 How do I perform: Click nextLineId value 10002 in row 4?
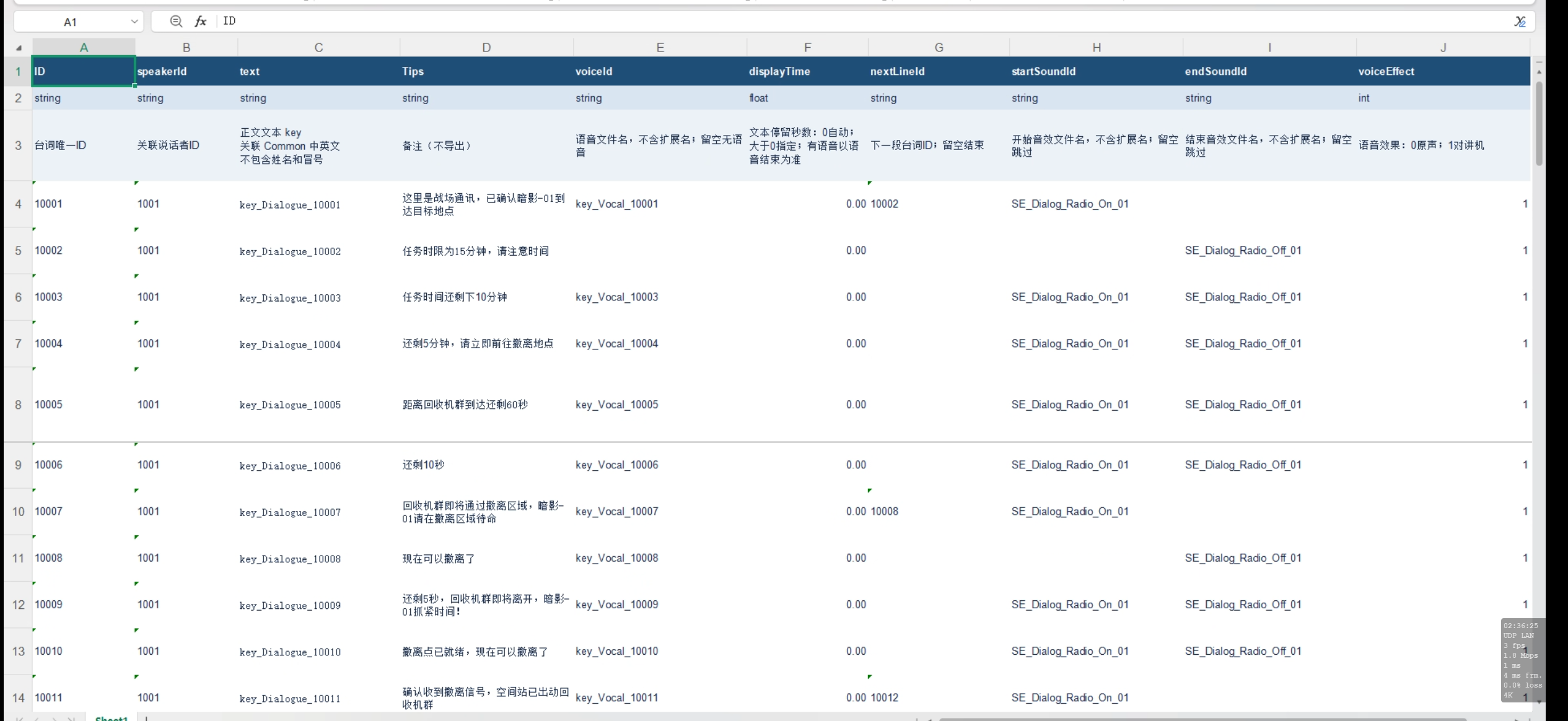[939, 204]
